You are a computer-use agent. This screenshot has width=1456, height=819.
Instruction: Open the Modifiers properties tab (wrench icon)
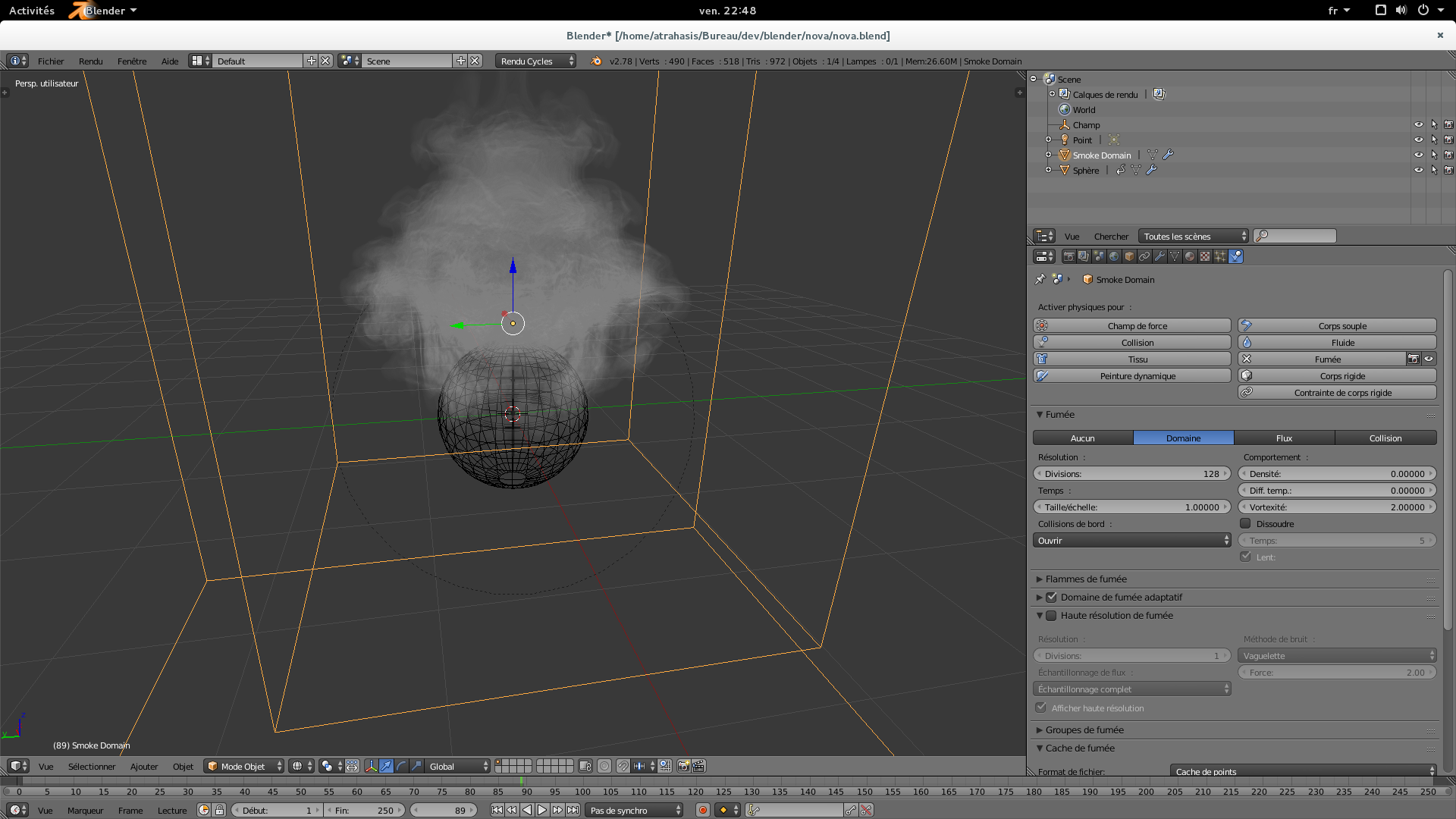pos(1159,256)
